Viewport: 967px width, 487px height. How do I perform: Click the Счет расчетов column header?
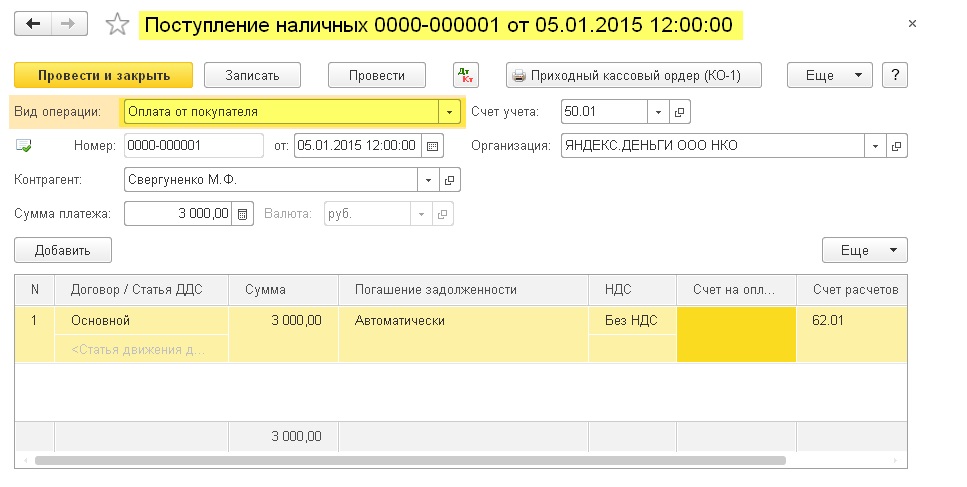tap(852, 290)
